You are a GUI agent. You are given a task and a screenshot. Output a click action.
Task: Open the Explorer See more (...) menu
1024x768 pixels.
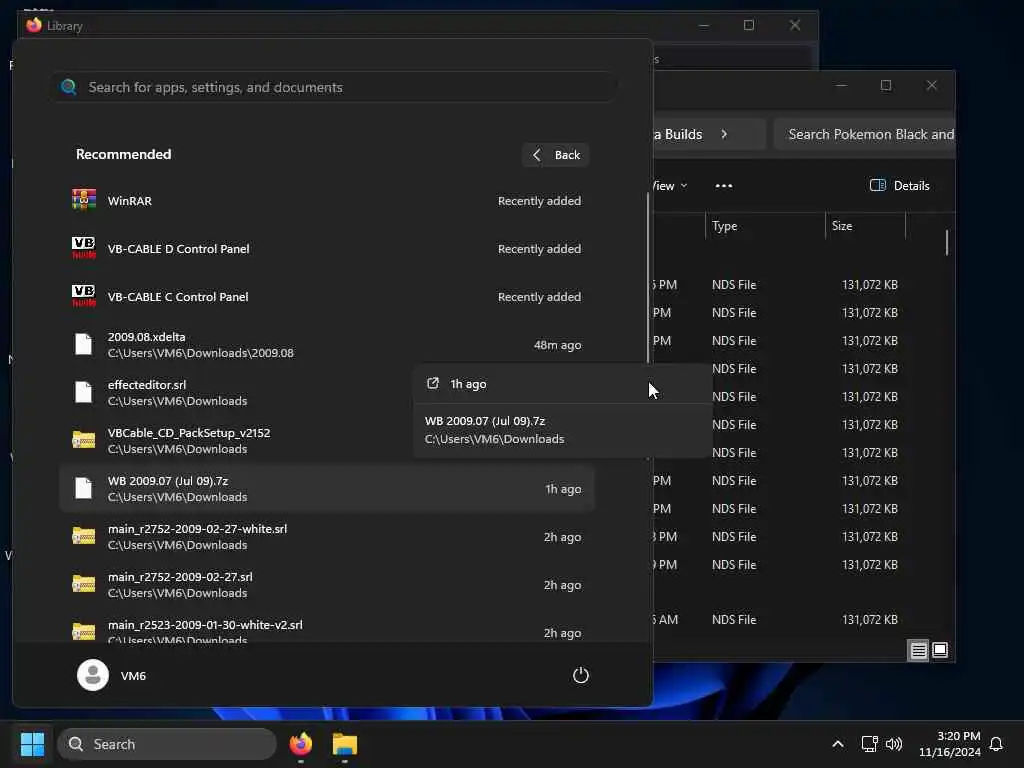[724, 185]
